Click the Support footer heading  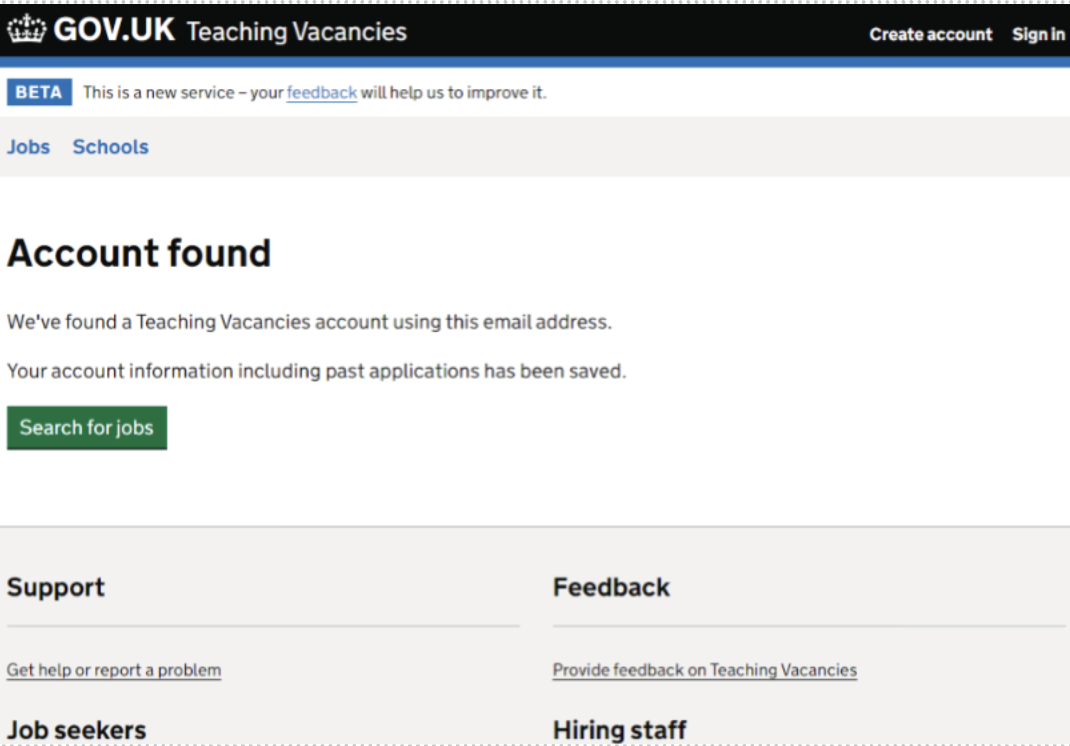point(56,587)
